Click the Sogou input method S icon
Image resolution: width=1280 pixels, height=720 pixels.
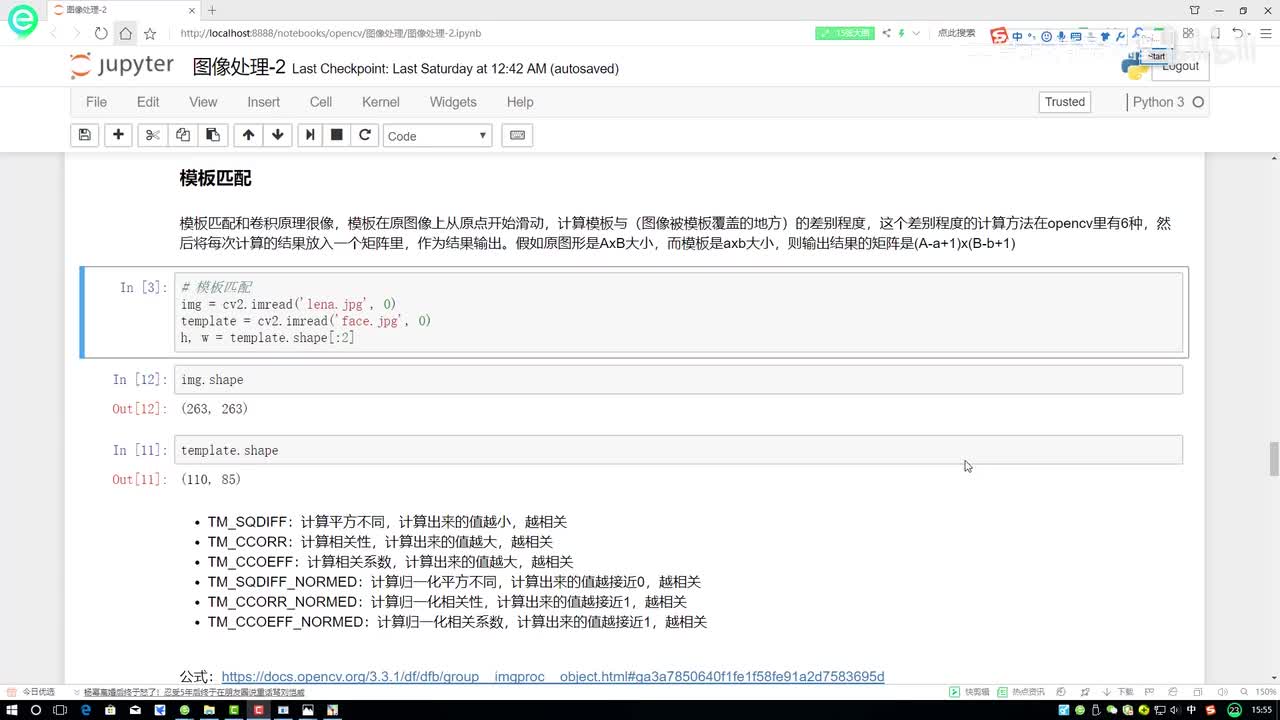pos(999,36)
